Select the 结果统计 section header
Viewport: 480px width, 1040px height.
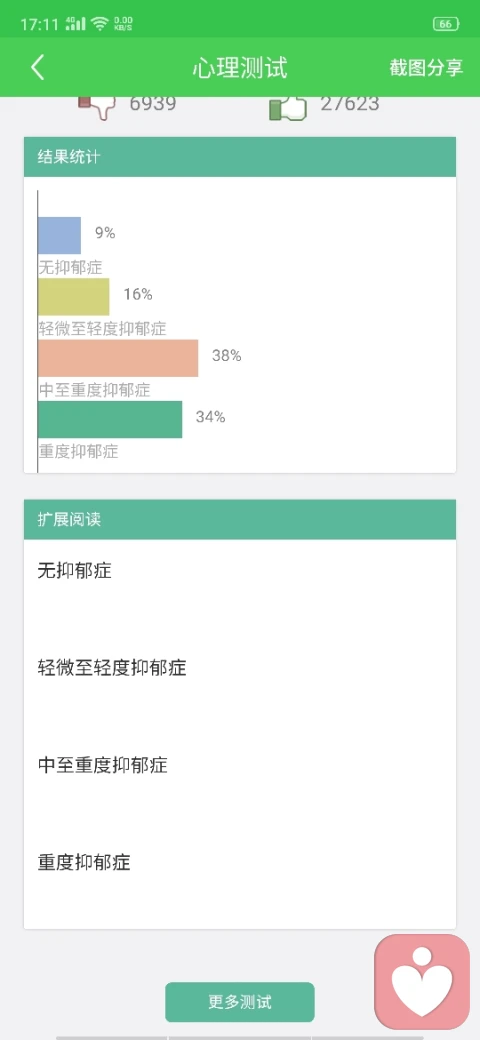click(x=240, y=157)
